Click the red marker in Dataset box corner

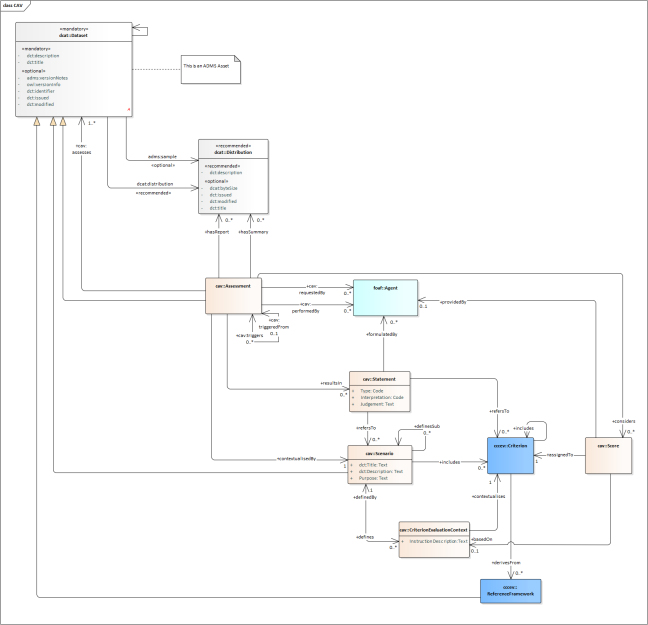tap(129, 110)
